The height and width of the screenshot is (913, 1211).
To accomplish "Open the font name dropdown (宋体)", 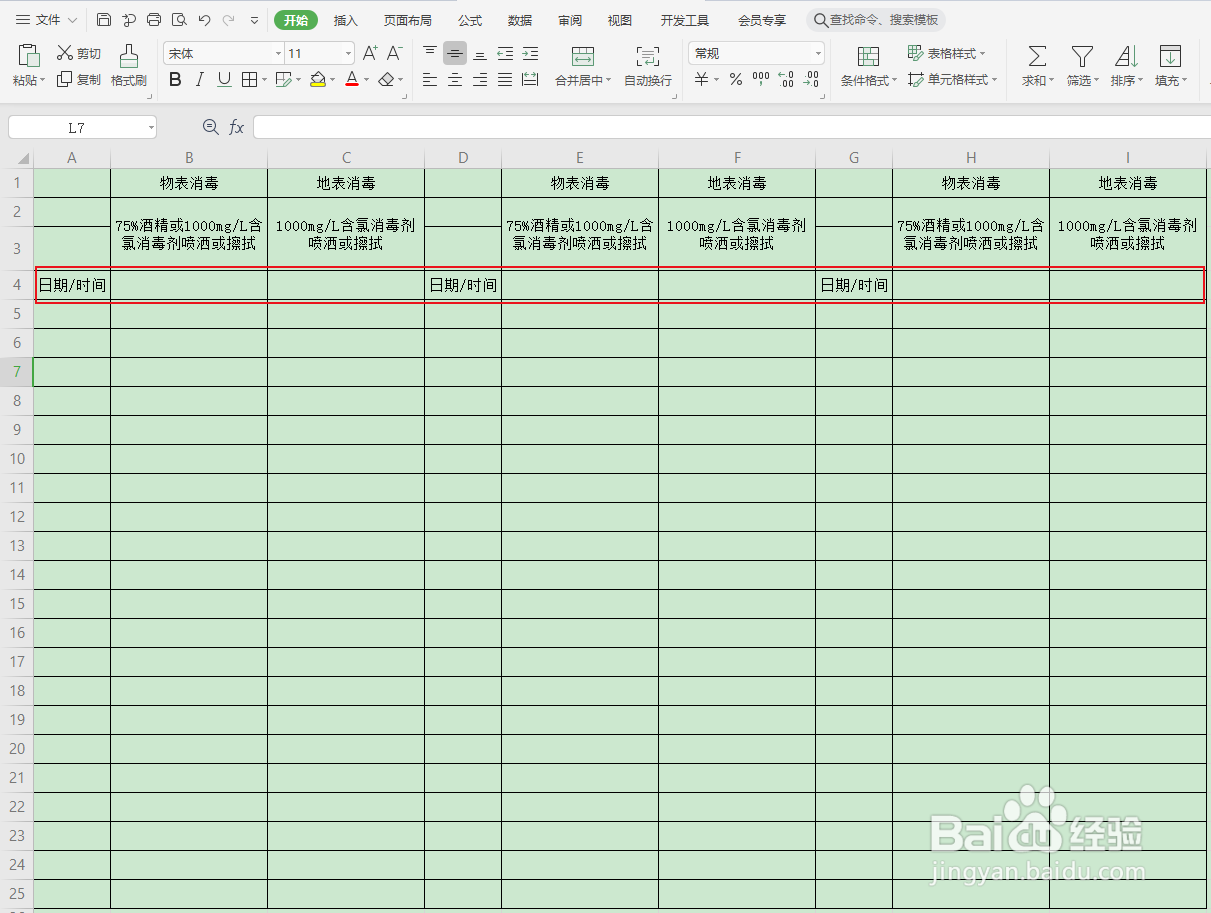I will 278,54.
